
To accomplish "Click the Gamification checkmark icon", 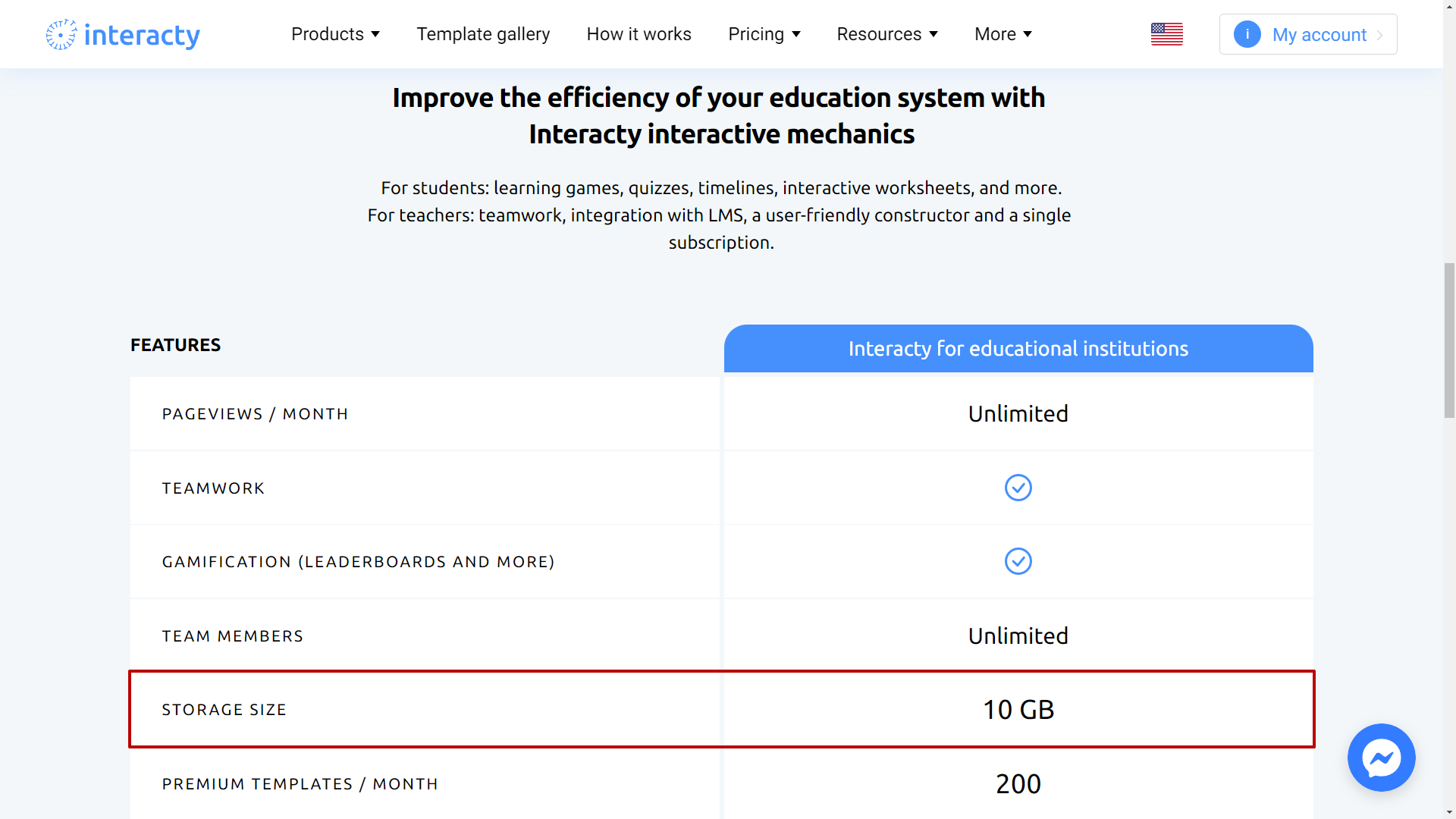I will [x=1018, y=561].
